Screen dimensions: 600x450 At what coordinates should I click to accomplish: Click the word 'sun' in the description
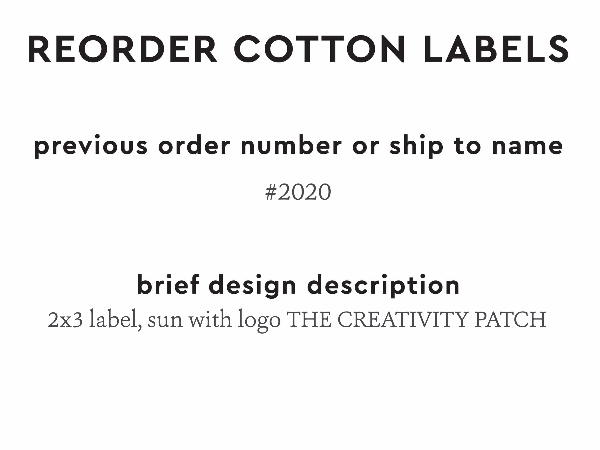(x=163, y=322)
